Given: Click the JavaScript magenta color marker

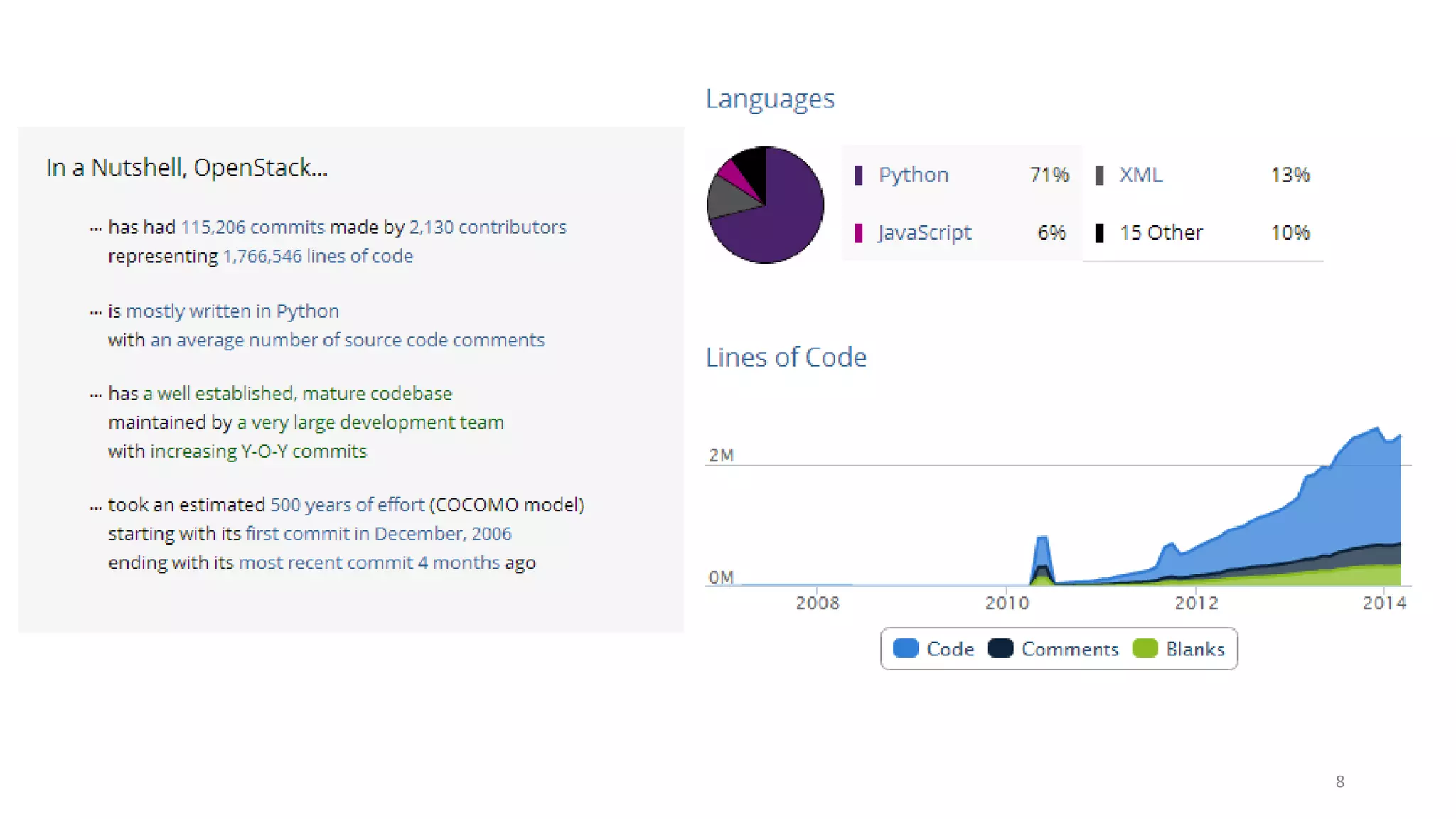Looking at the screenshot, I should [x=858, y=233].
